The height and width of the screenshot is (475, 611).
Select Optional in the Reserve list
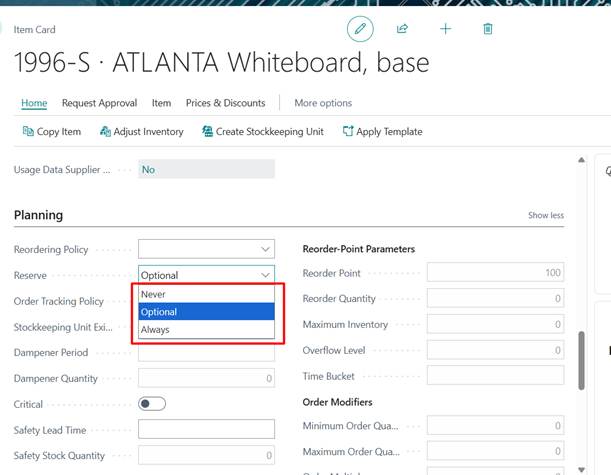pos(206,312)
